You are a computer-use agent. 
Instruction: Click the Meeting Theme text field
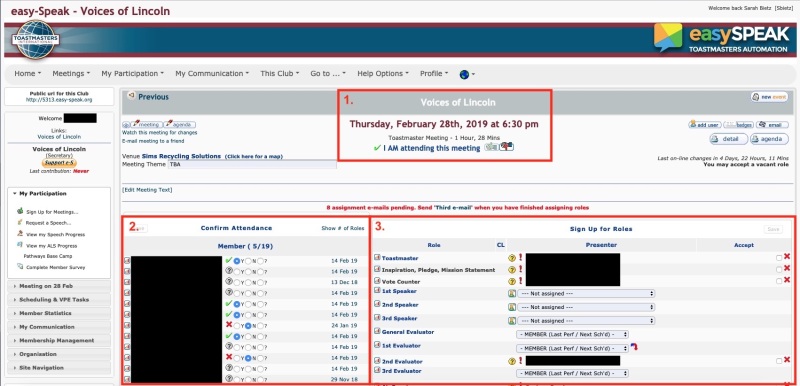click(x=252, y=165)
